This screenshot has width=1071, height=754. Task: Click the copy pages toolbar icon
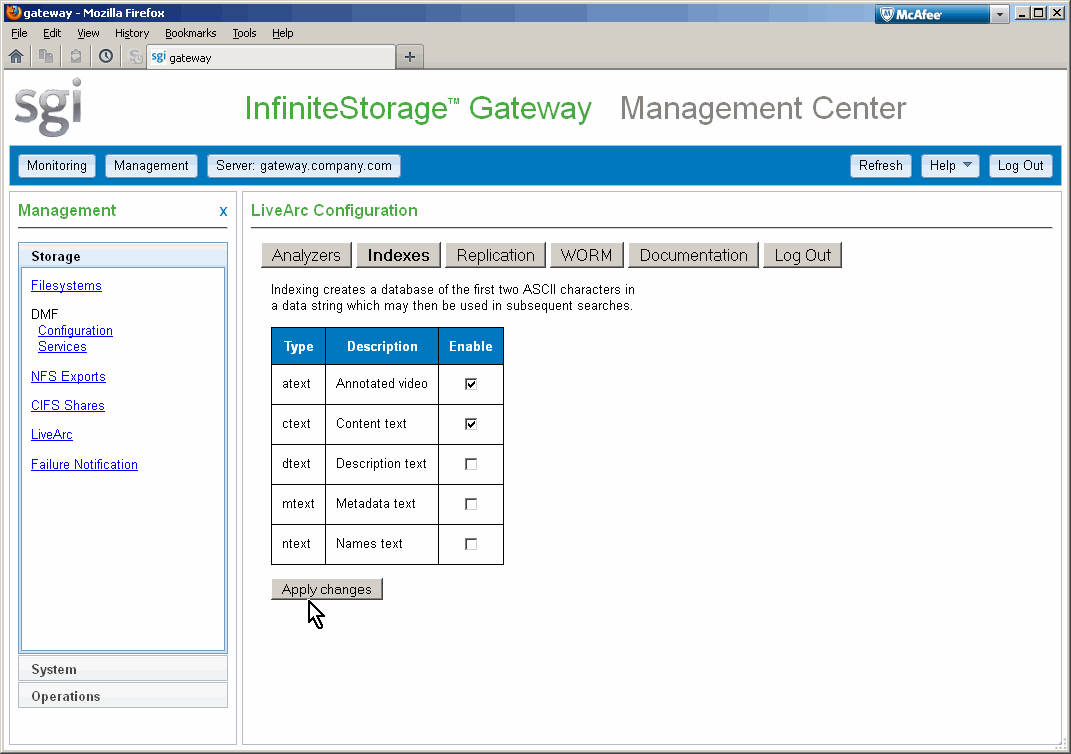point(46,57)
